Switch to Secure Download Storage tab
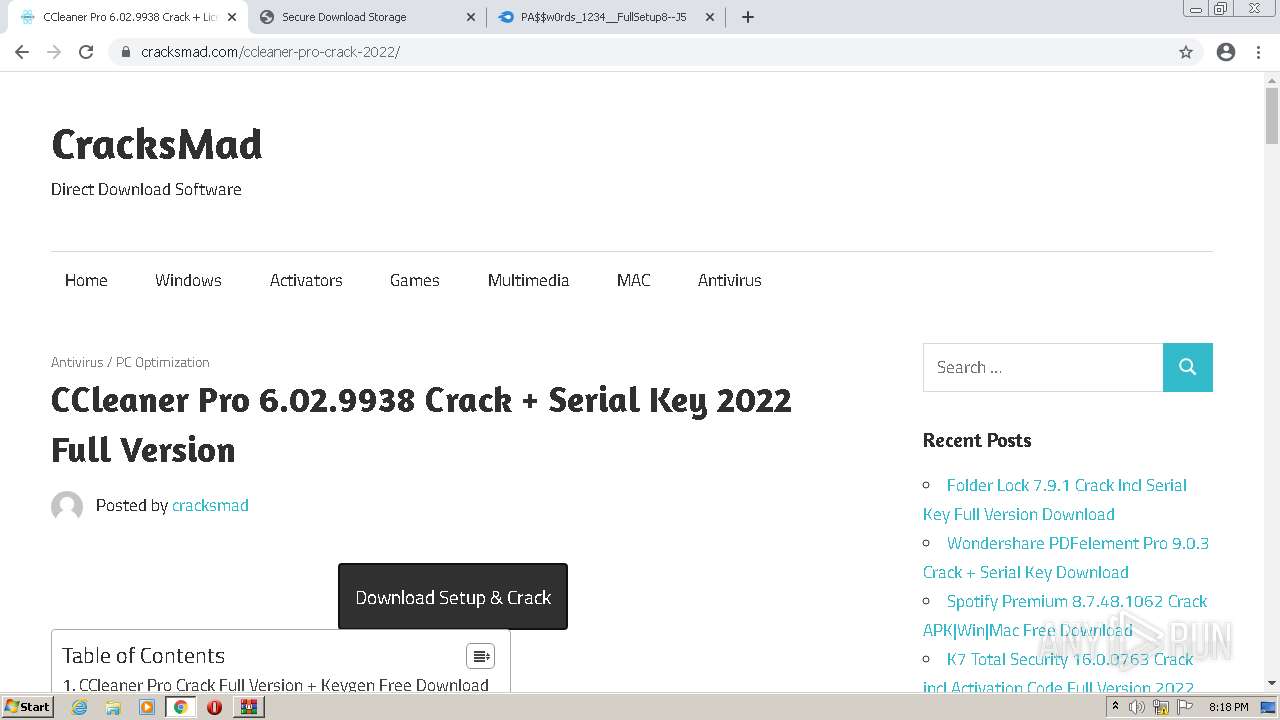 [x=366, y=17]
